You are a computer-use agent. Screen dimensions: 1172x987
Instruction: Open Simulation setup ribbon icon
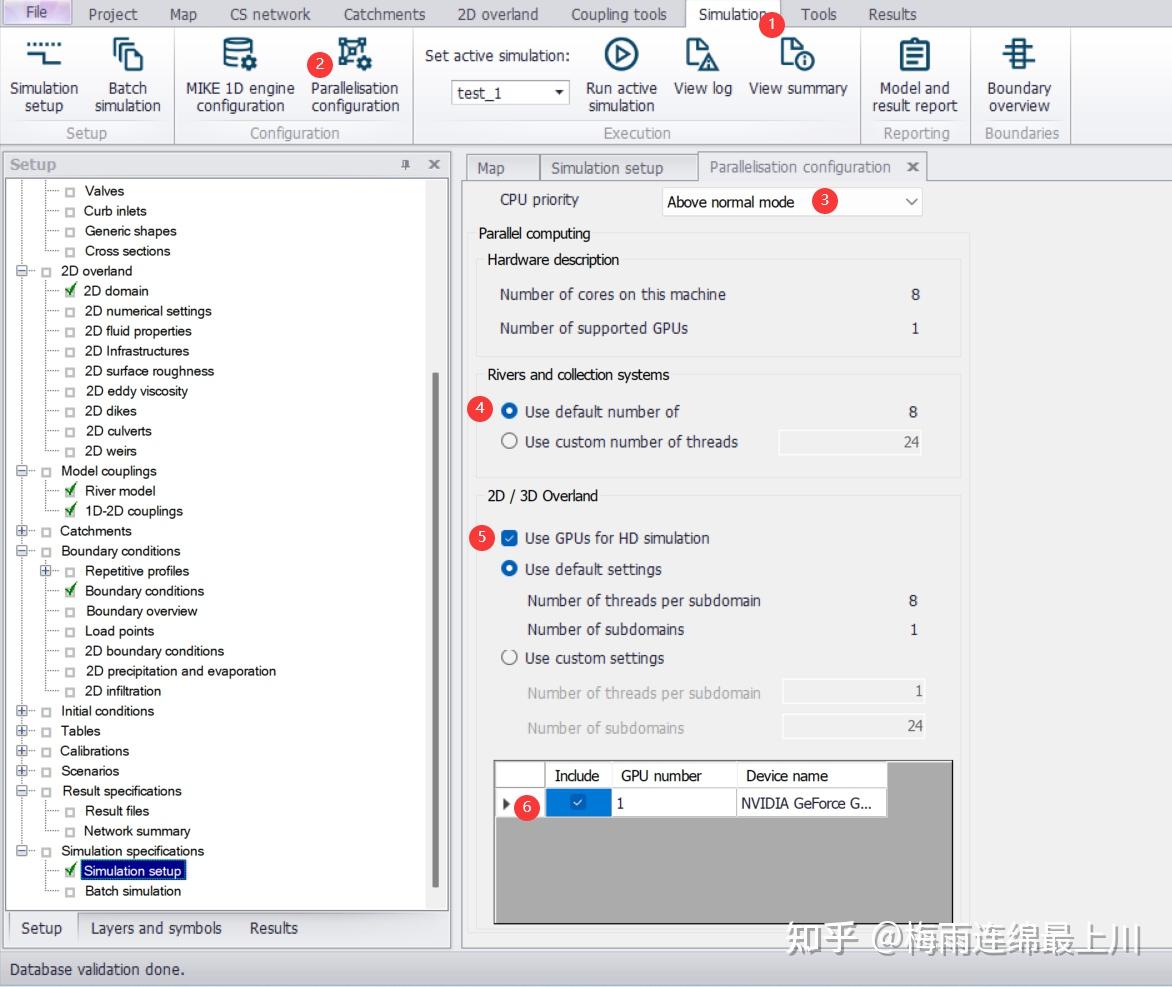pos(43,75)
